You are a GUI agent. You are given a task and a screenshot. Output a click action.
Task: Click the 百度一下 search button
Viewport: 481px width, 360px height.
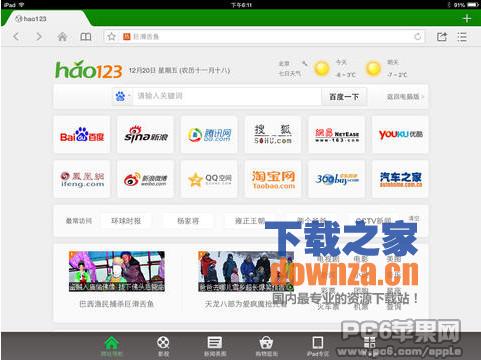point(344,97)
